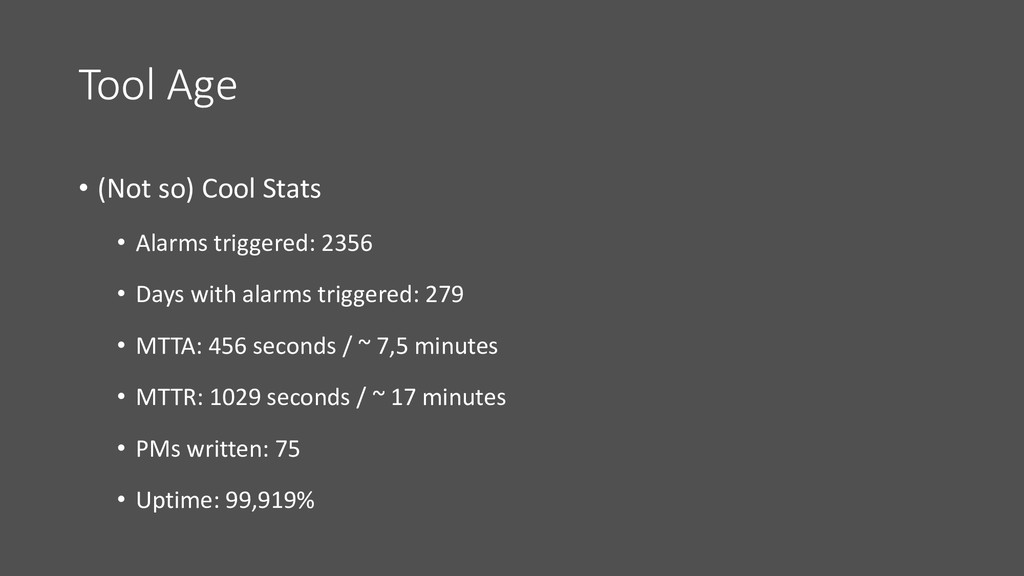Select the number 75
Viewport: 1024px width, 576px height.
tap(287, 449)
